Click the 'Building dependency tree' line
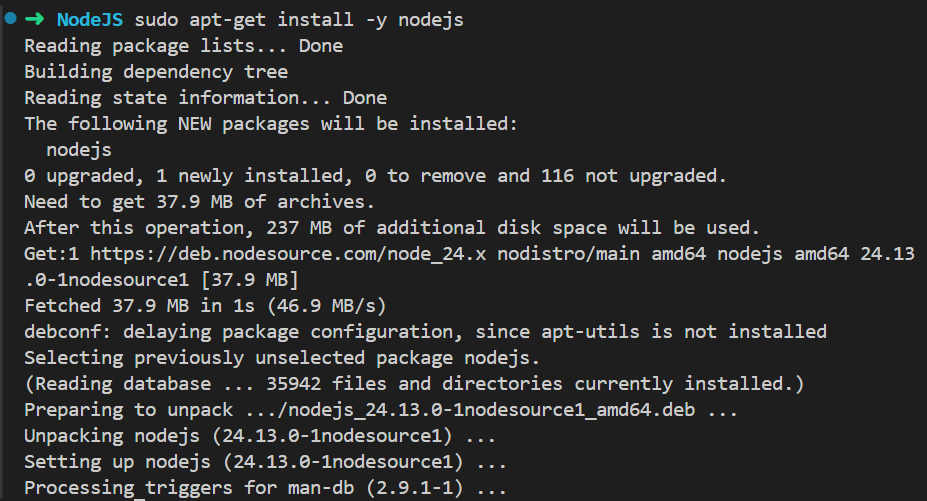Viewport: 927px width, 501px height. click(x=156, y=72)
